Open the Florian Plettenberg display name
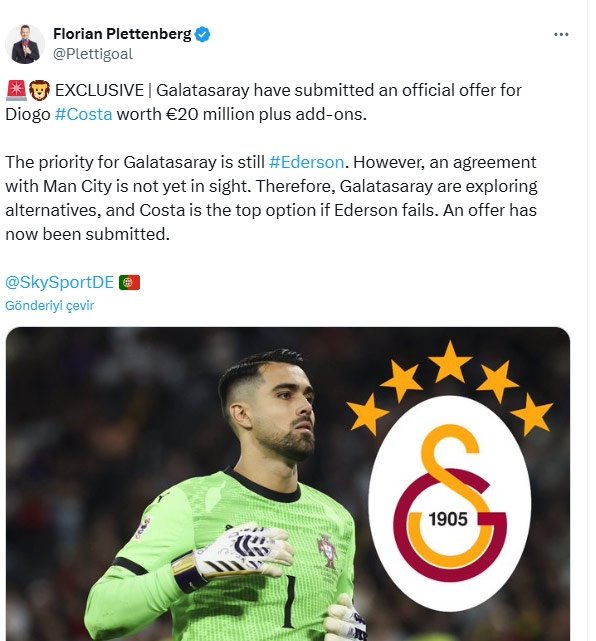 (x=122, y=34)
